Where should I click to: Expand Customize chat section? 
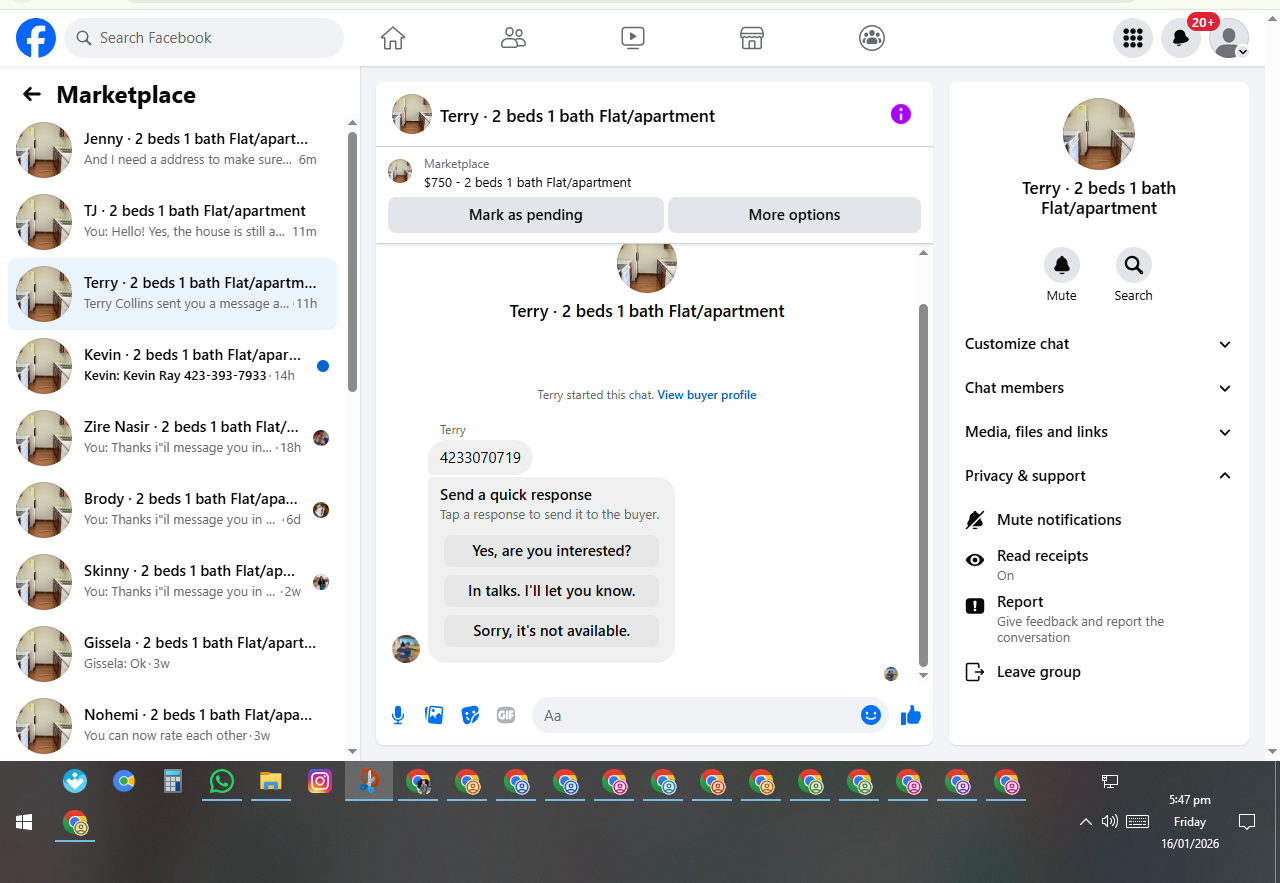click(1099, 344)
